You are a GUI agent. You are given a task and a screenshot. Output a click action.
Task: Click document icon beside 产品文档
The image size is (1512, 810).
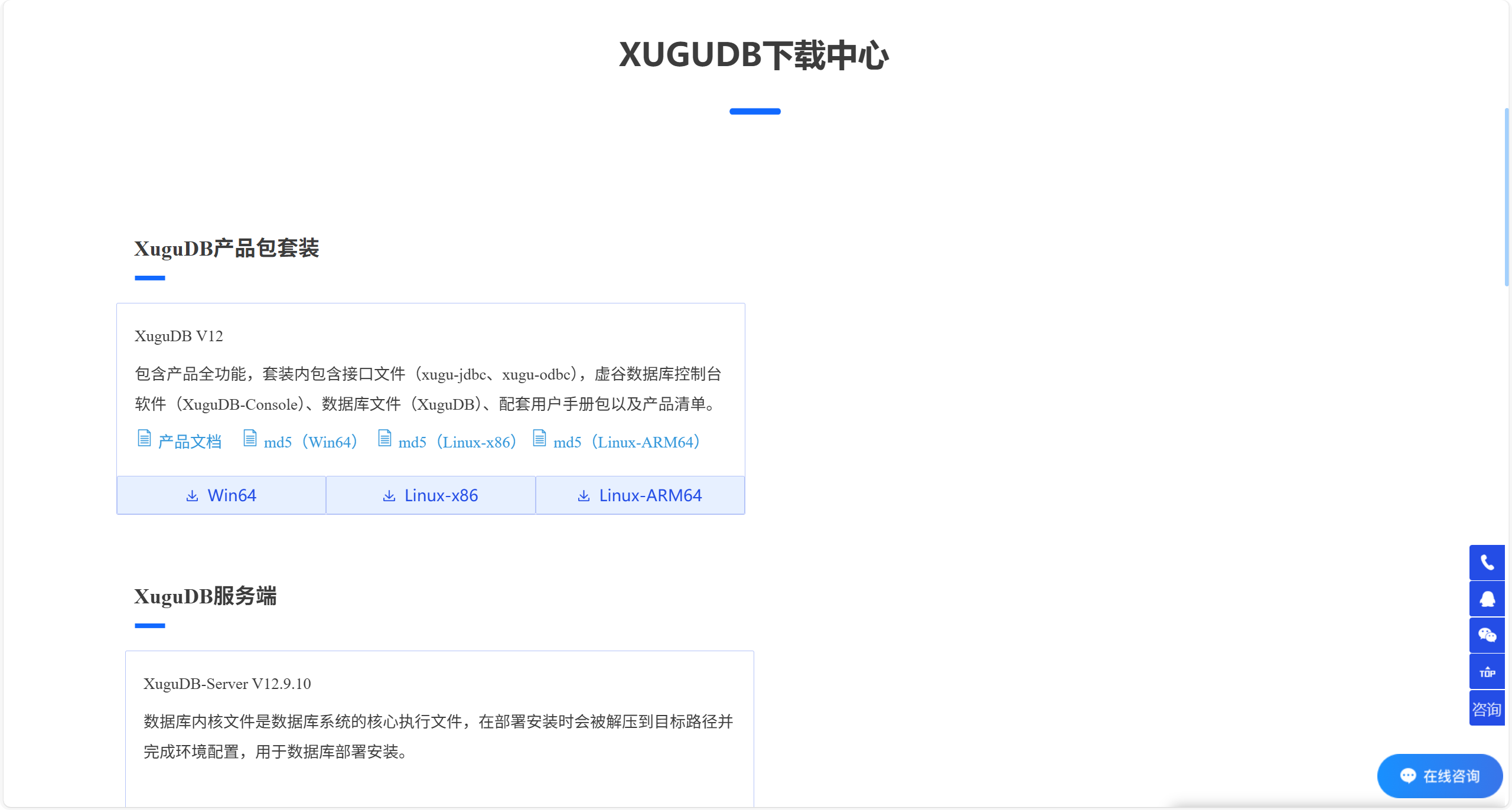coord(144,439)
